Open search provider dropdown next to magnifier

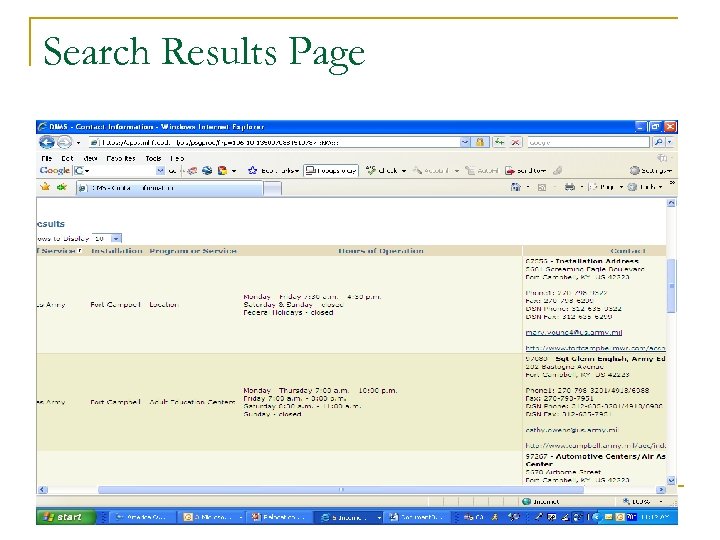pos(669,142)
